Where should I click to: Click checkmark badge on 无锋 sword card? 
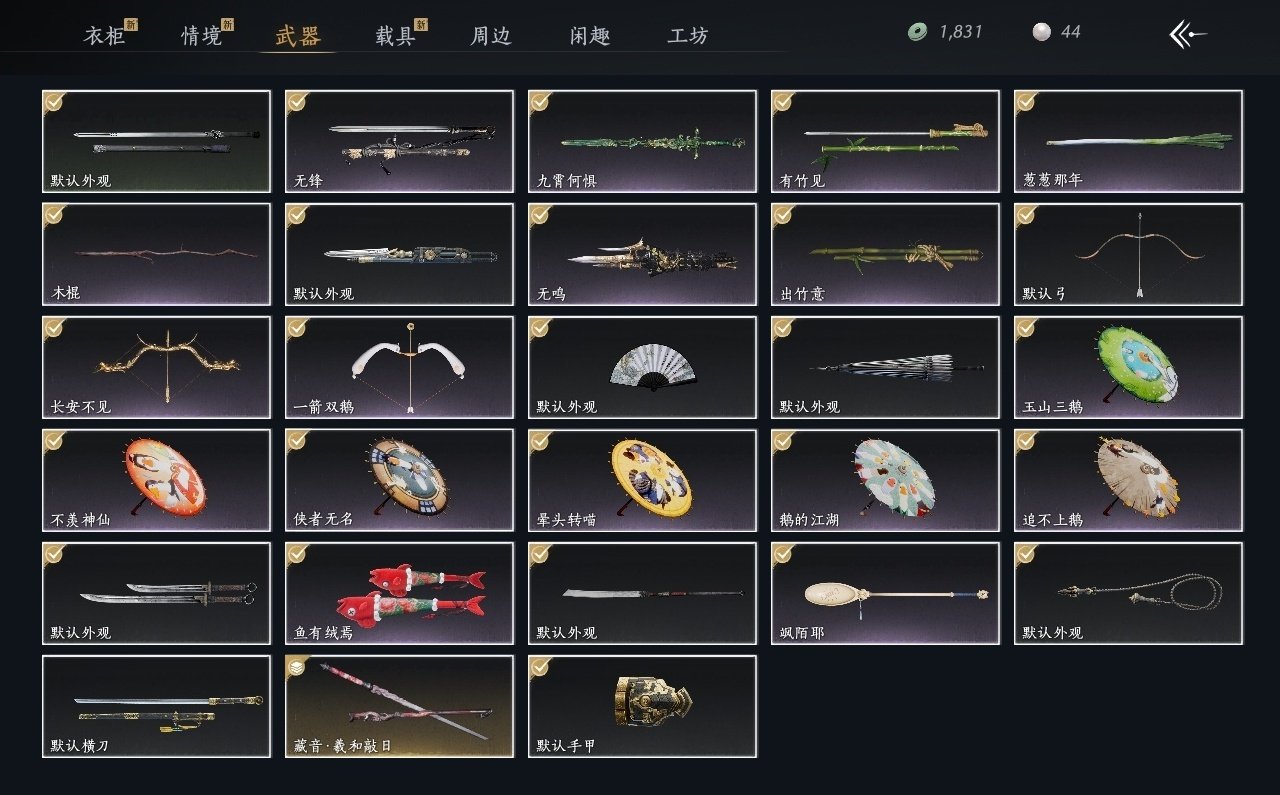pos(297,101)
